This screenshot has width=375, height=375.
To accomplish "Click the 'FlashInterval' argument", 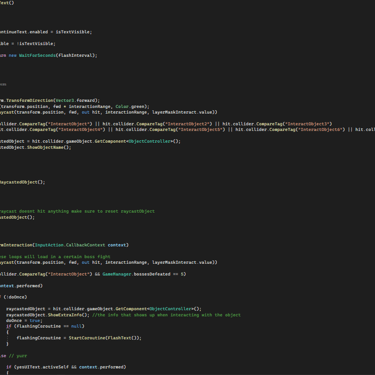I will click(x=76, y=55).
